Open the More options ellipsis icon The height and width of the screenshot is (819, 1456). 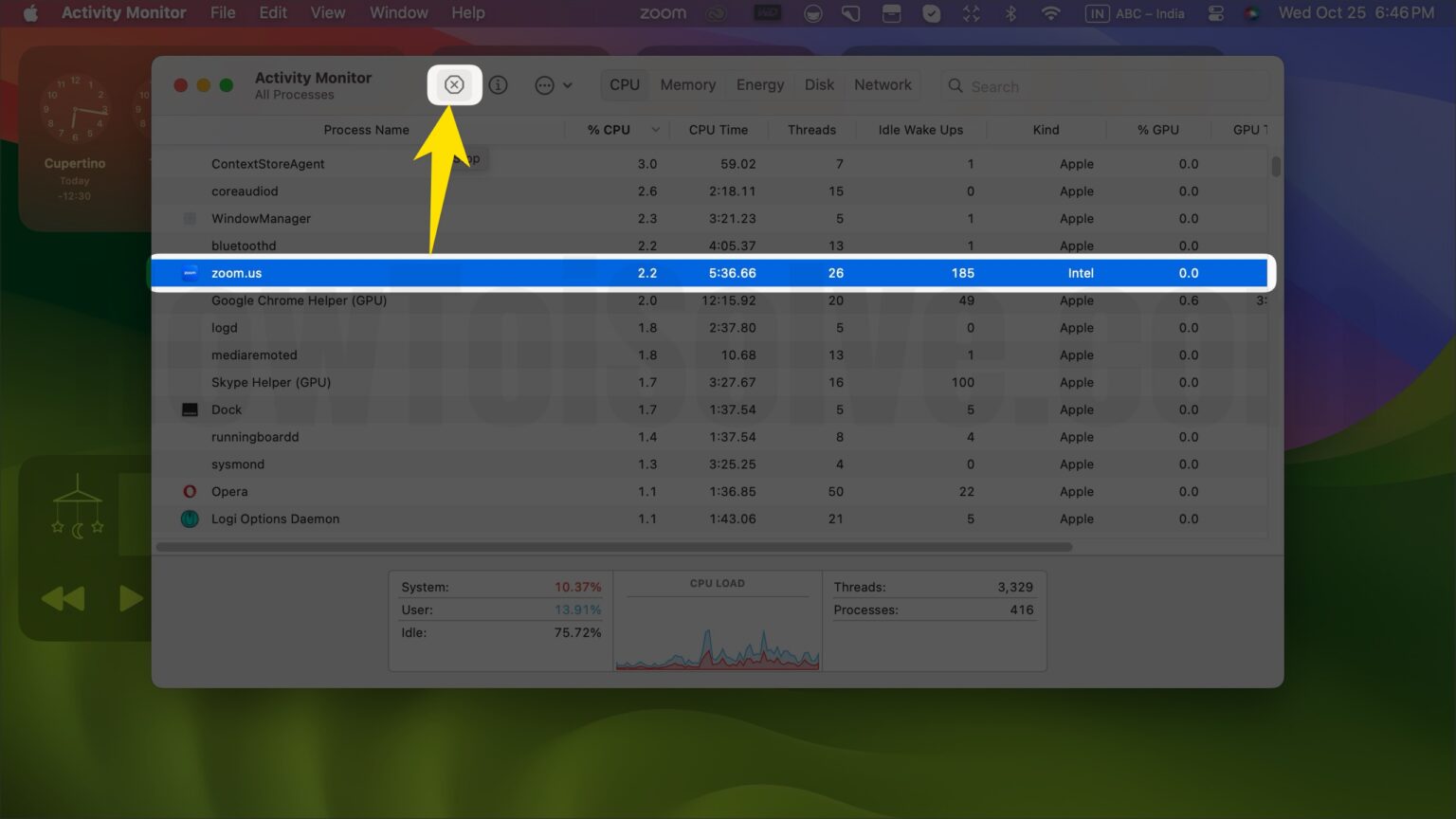542,84
